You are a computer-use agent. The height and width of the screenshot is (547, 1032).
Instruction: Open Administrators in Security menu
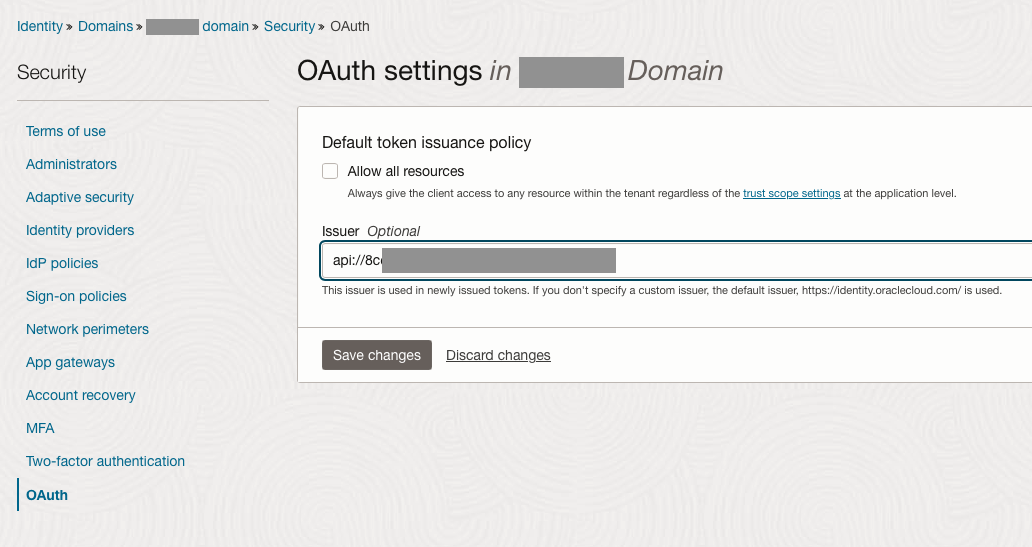(x=71, y=164)
